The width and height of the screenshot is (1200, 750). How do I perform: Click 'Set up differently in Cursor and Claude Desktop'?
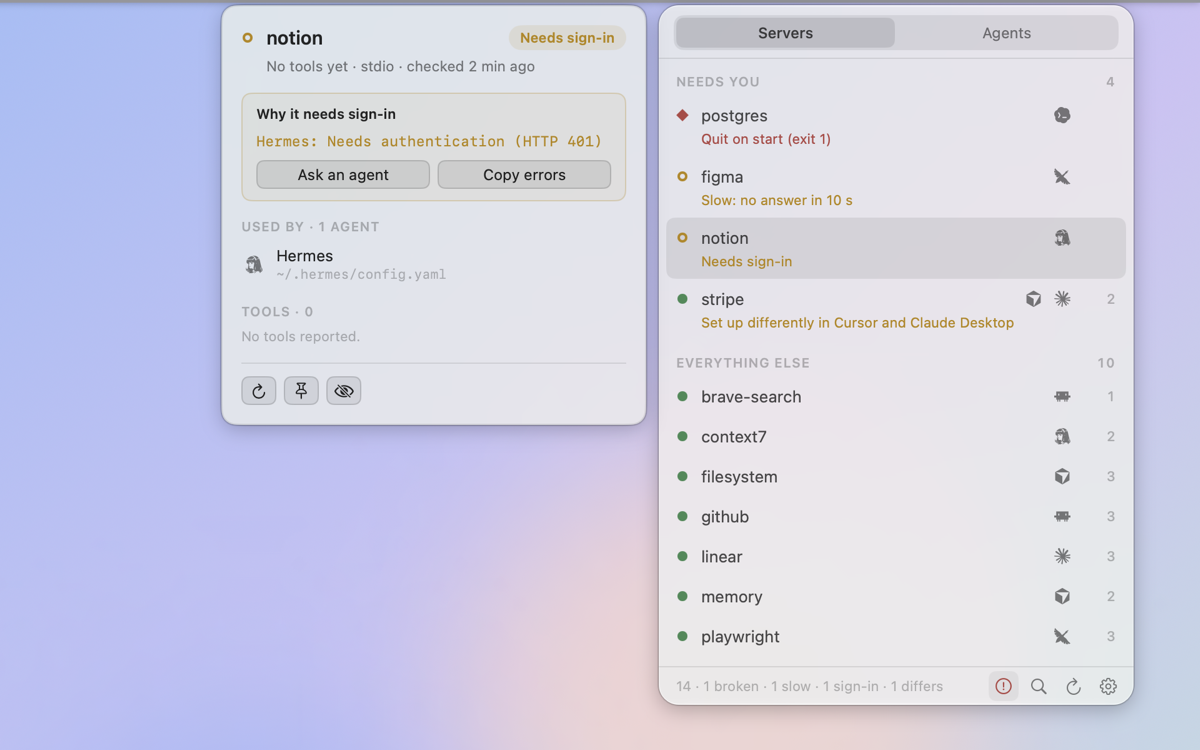tap(857, 323)
